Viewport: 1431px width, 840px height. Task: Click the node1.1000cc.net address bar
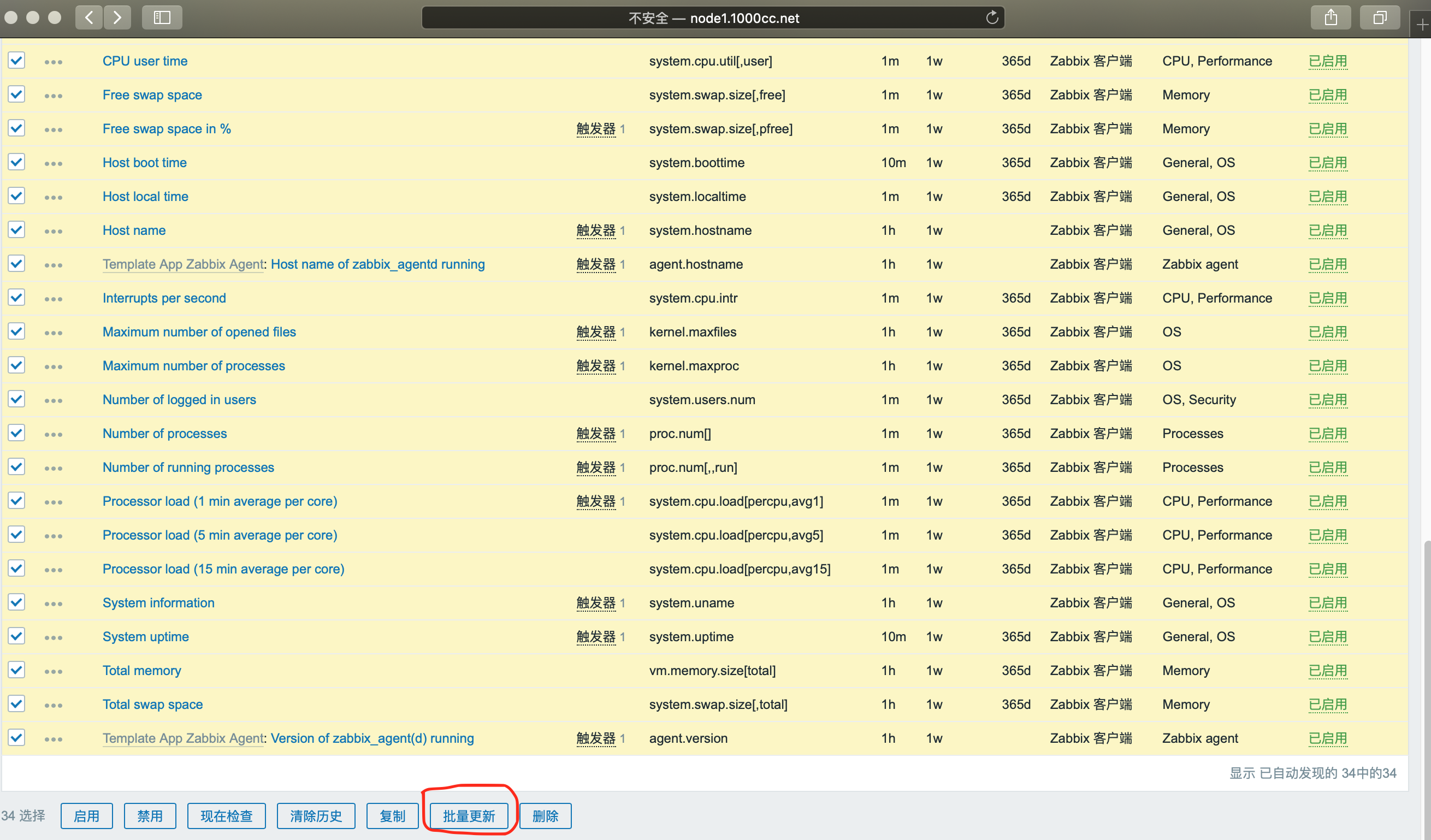click(x=713, y=17)
